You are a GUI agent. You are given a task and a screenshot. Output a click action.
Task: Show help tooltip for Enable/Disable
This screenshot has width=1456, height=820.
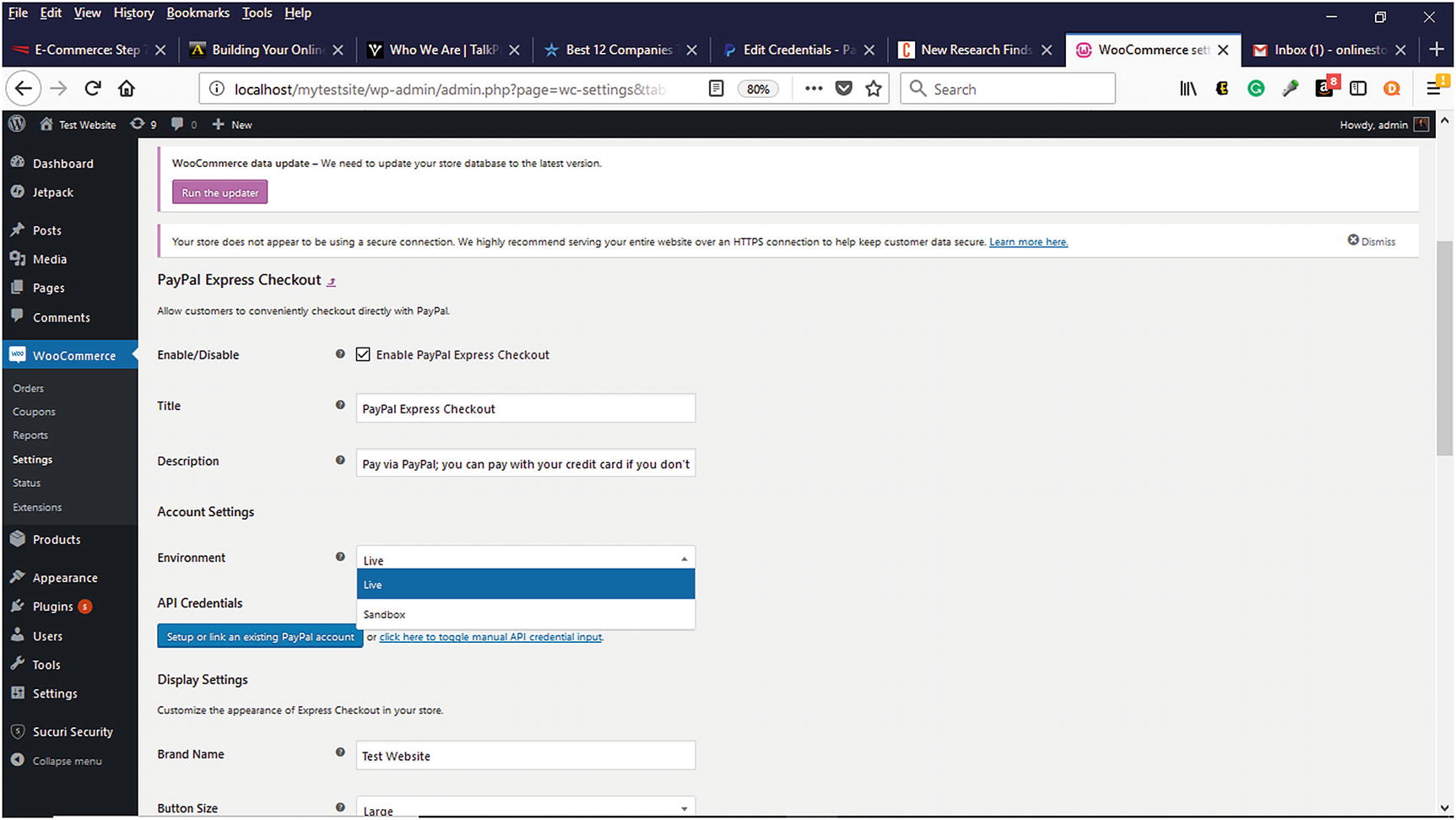click(340, 354)
